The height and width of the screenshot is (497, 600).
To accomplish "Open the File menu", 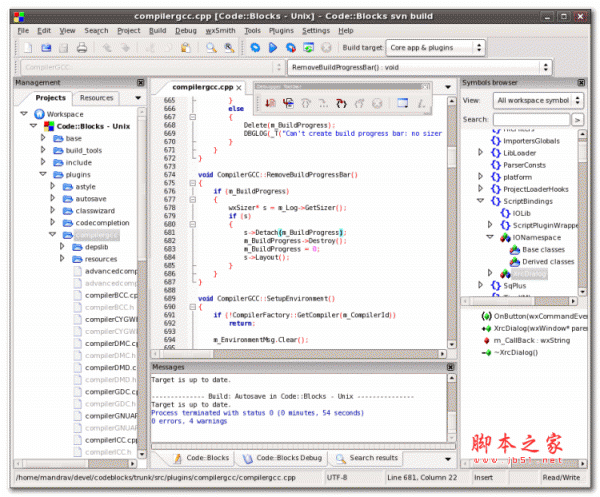I will point(23,31).
